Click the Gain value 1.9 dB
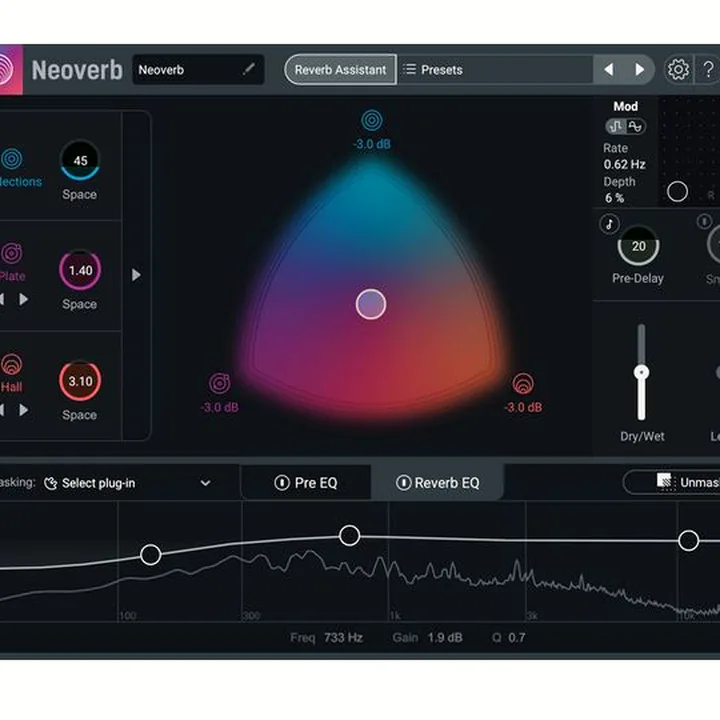The image size is (720, 720). [445, 638]
